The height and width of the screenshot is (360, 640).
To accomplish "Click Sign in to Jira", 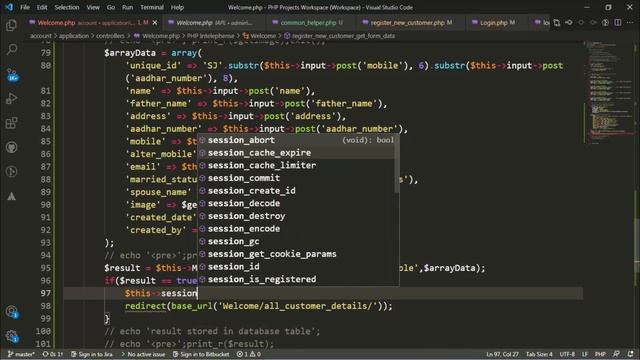I will pos(92,354).
